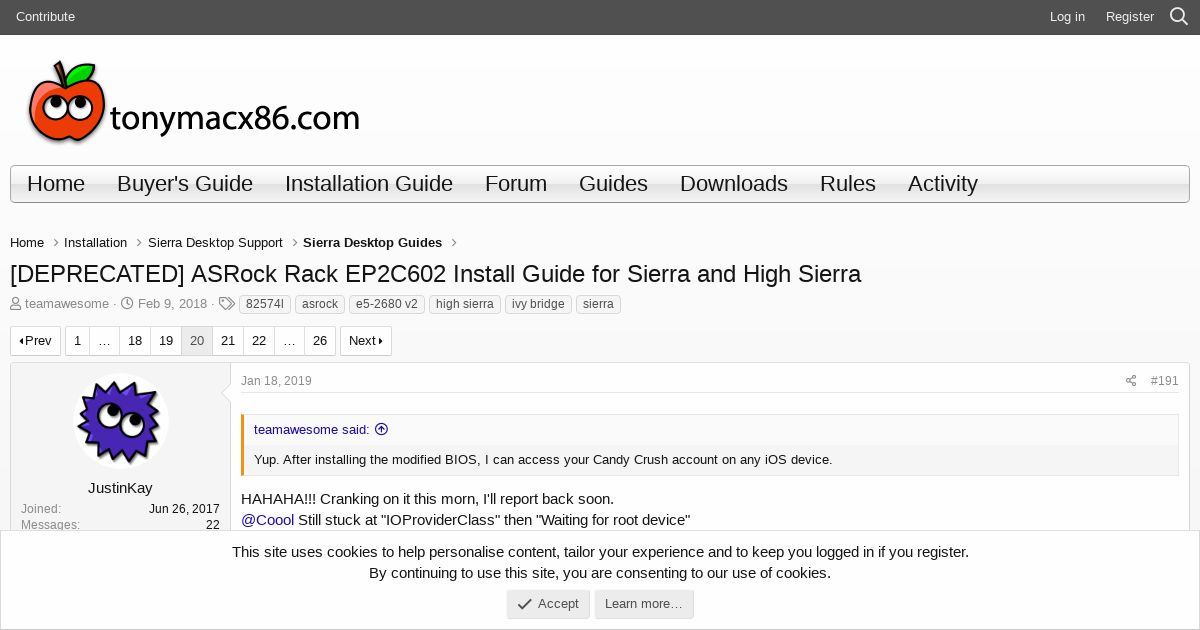Go to next page with Next
This screenshot has height=630, width=1200.
(366, 341)
